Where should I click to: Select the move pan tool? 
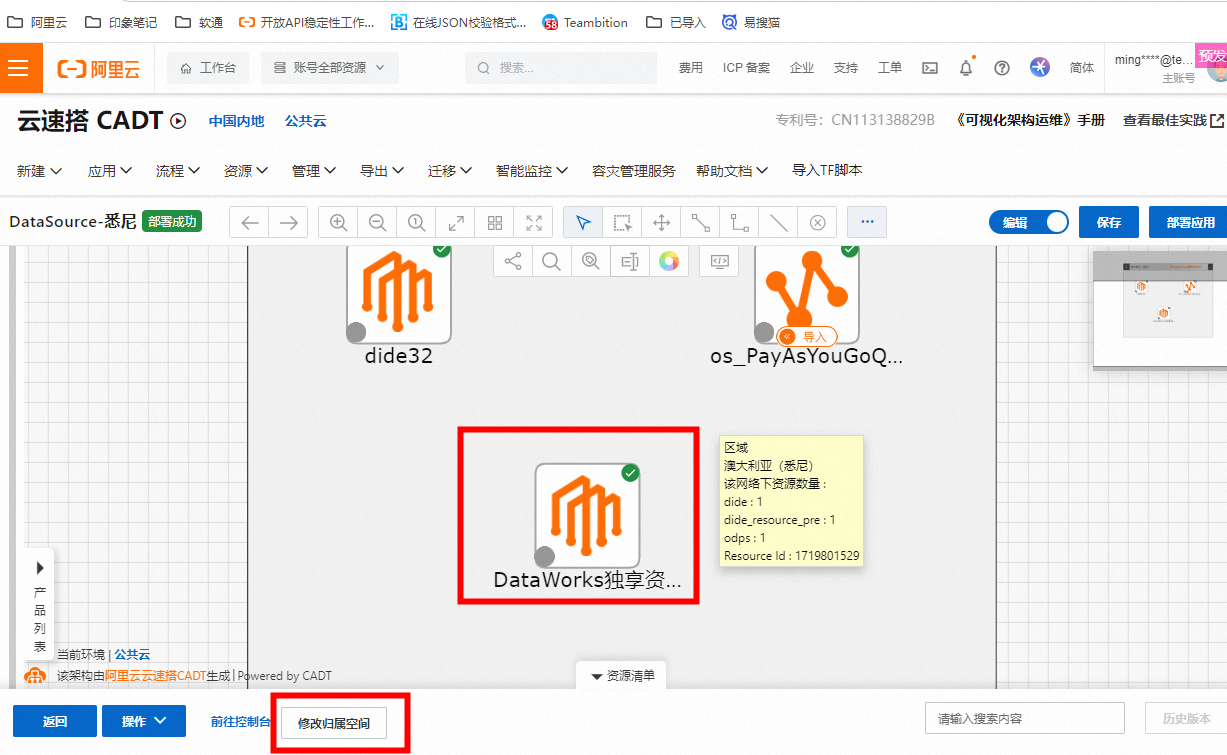click(x=661, y=222)
